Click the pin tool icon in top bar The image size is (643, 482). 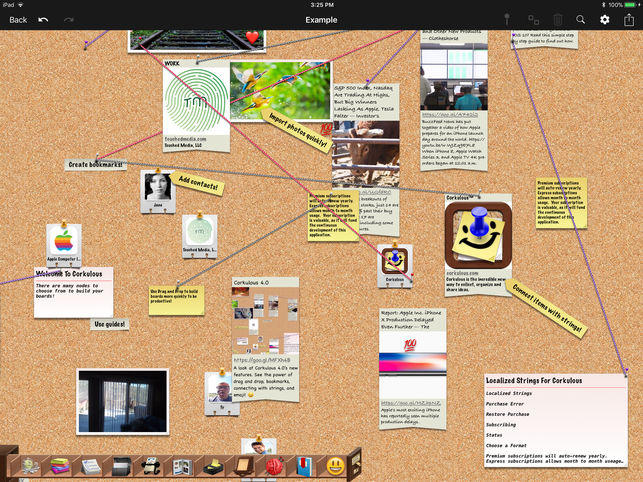(x=507, y=19)
